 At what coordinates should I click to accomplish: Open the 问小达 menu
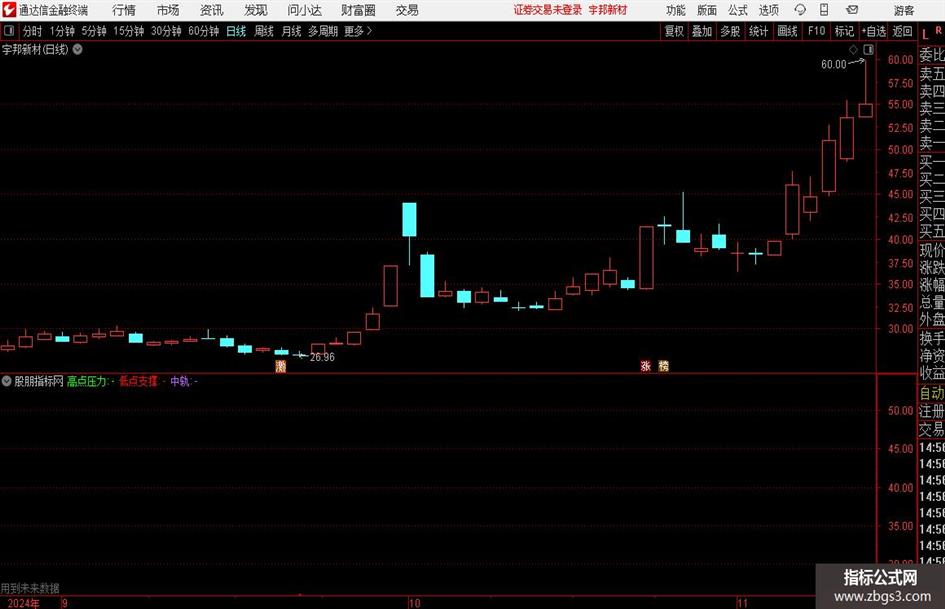tap(304, 10)
